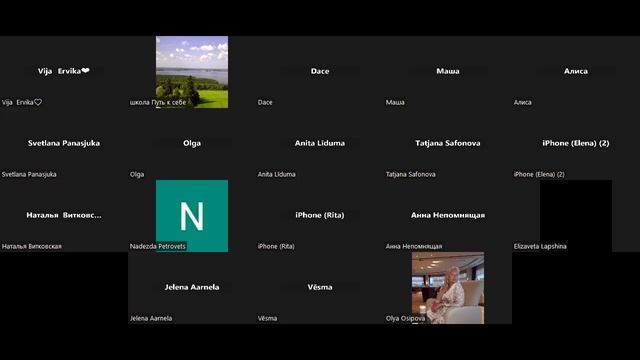Screen dimensions: 640x360
Task: Click large bold name Svetlana Panasjuka
Action: (x=64, y=143)
